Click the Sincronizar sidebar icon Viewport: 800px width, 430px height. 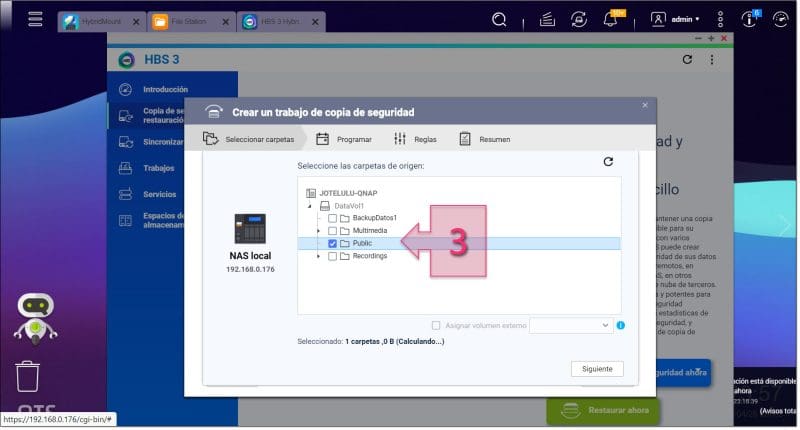click(x=125, y=142)
